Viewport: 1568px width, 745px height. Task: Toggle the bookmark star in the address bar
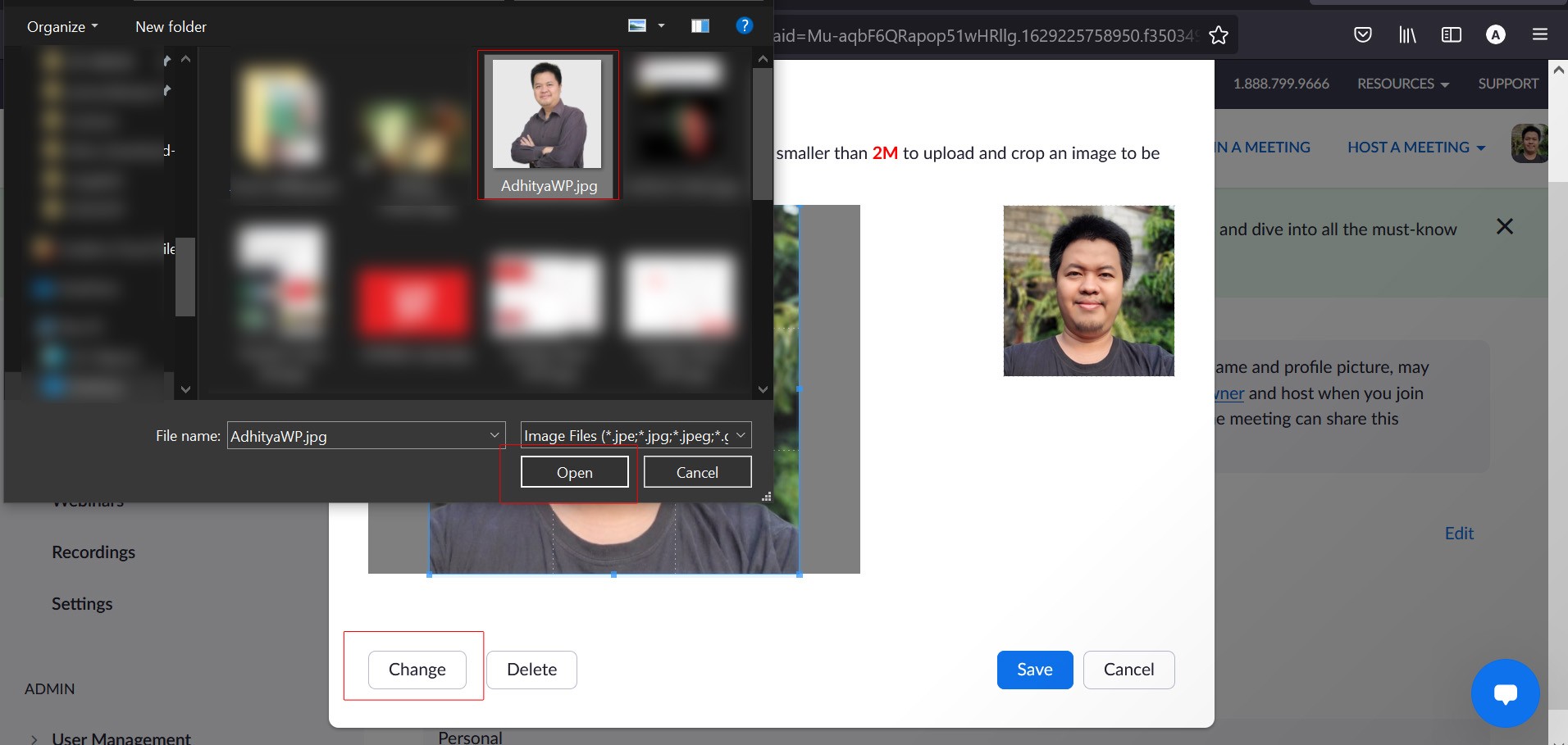click(1219, 34)
